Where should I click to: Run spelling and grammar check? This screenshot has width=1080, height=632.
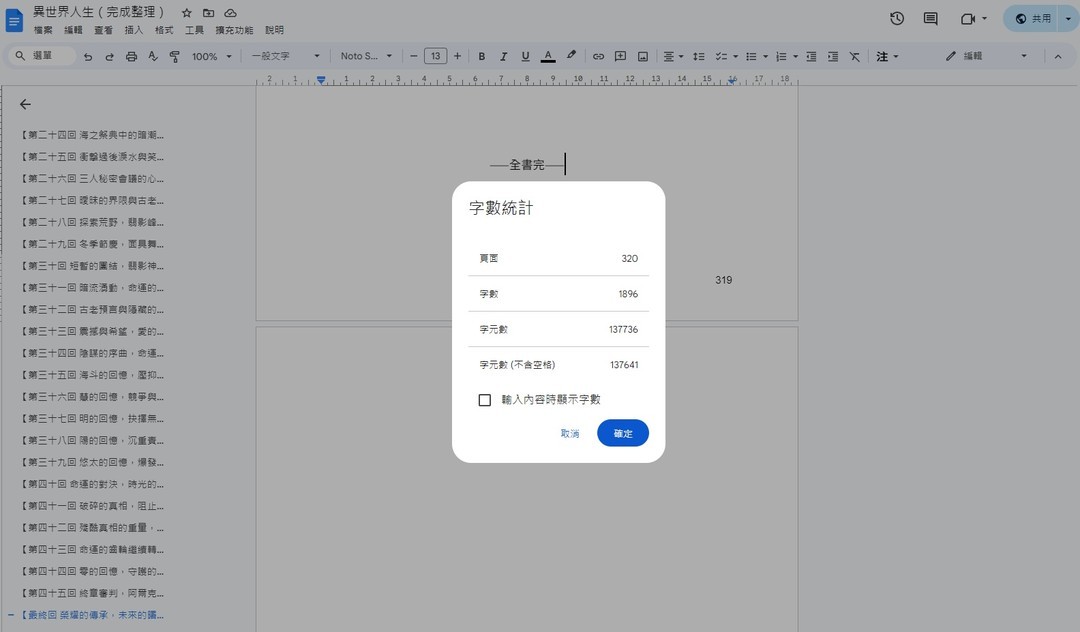[153, 56]
